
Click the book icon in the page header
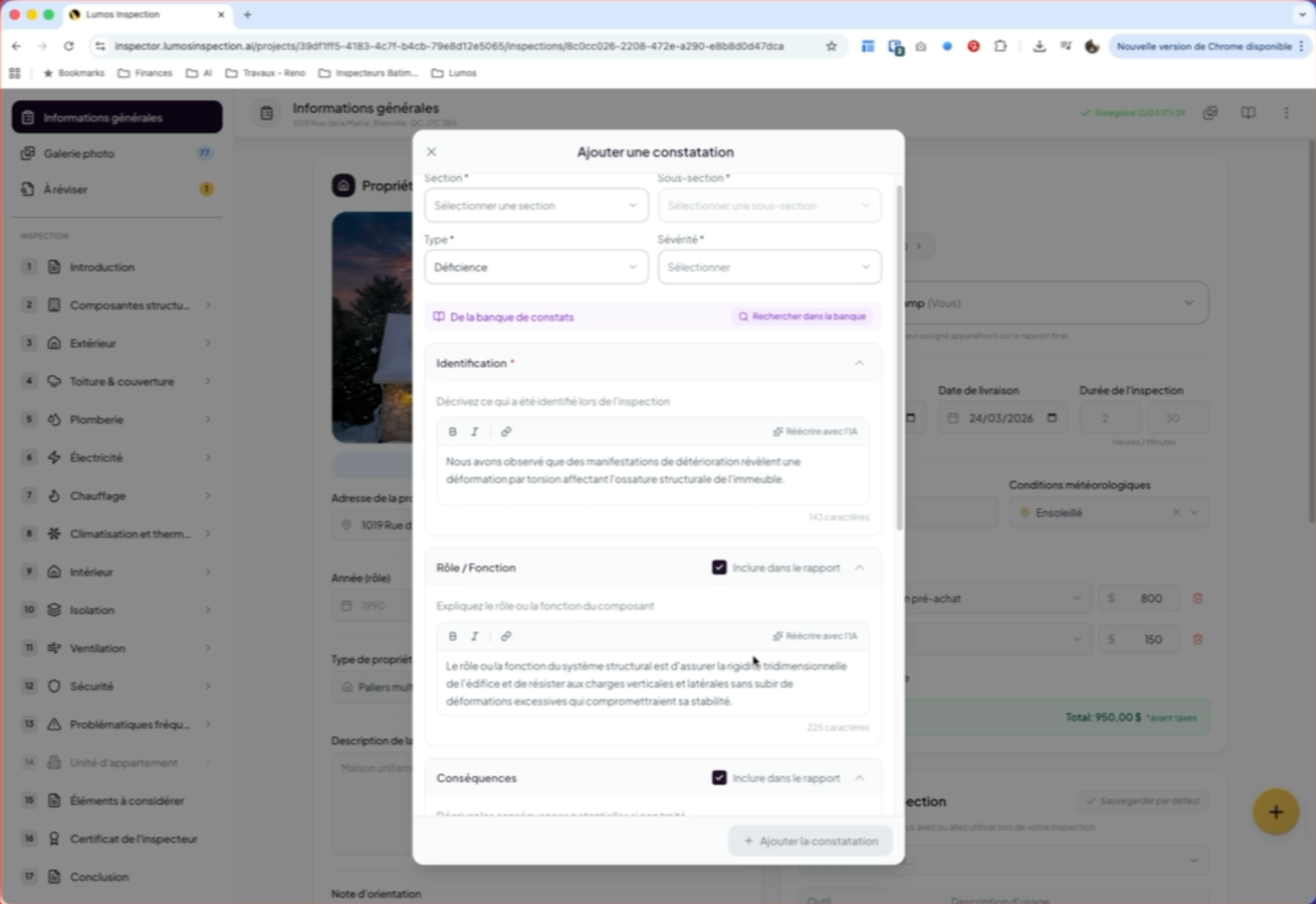click(x=1248, y=113)
